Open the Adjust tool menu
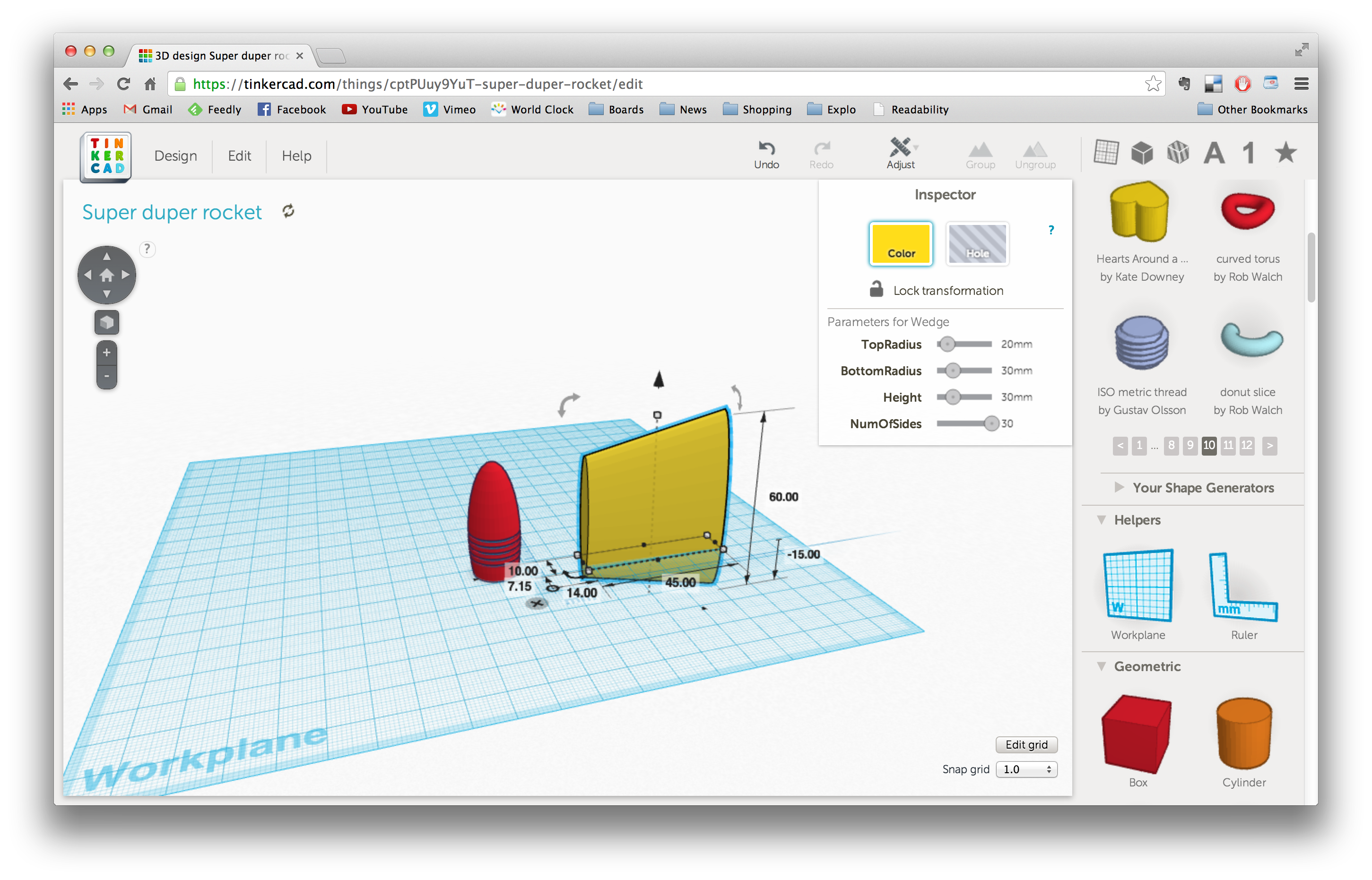The height and width of the screenshot is (880, 1372). tap(901, 154)
